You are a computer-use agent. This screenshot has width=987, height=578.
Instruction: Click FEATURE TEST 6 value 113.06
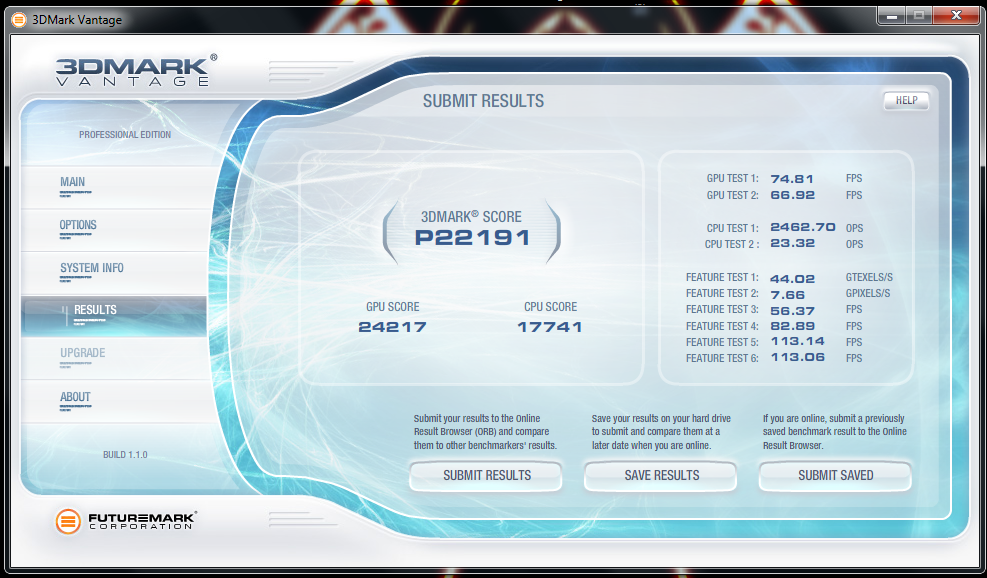(x=798, y=358)
